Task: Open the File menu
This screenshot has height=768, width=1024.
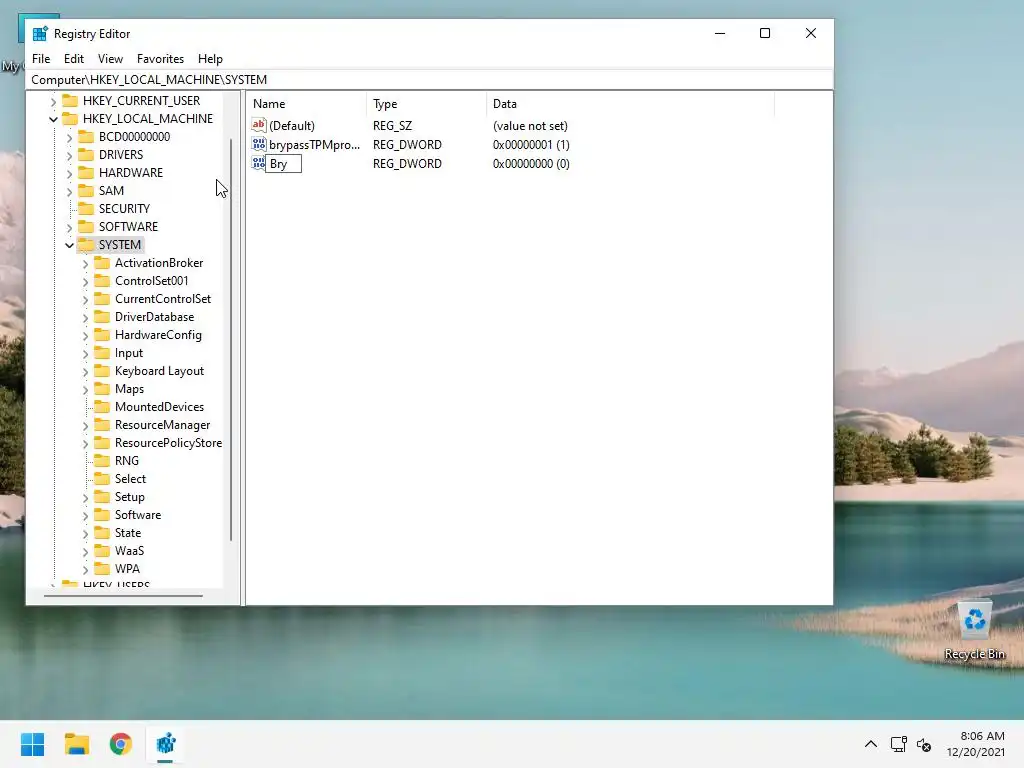Action: 40,59
